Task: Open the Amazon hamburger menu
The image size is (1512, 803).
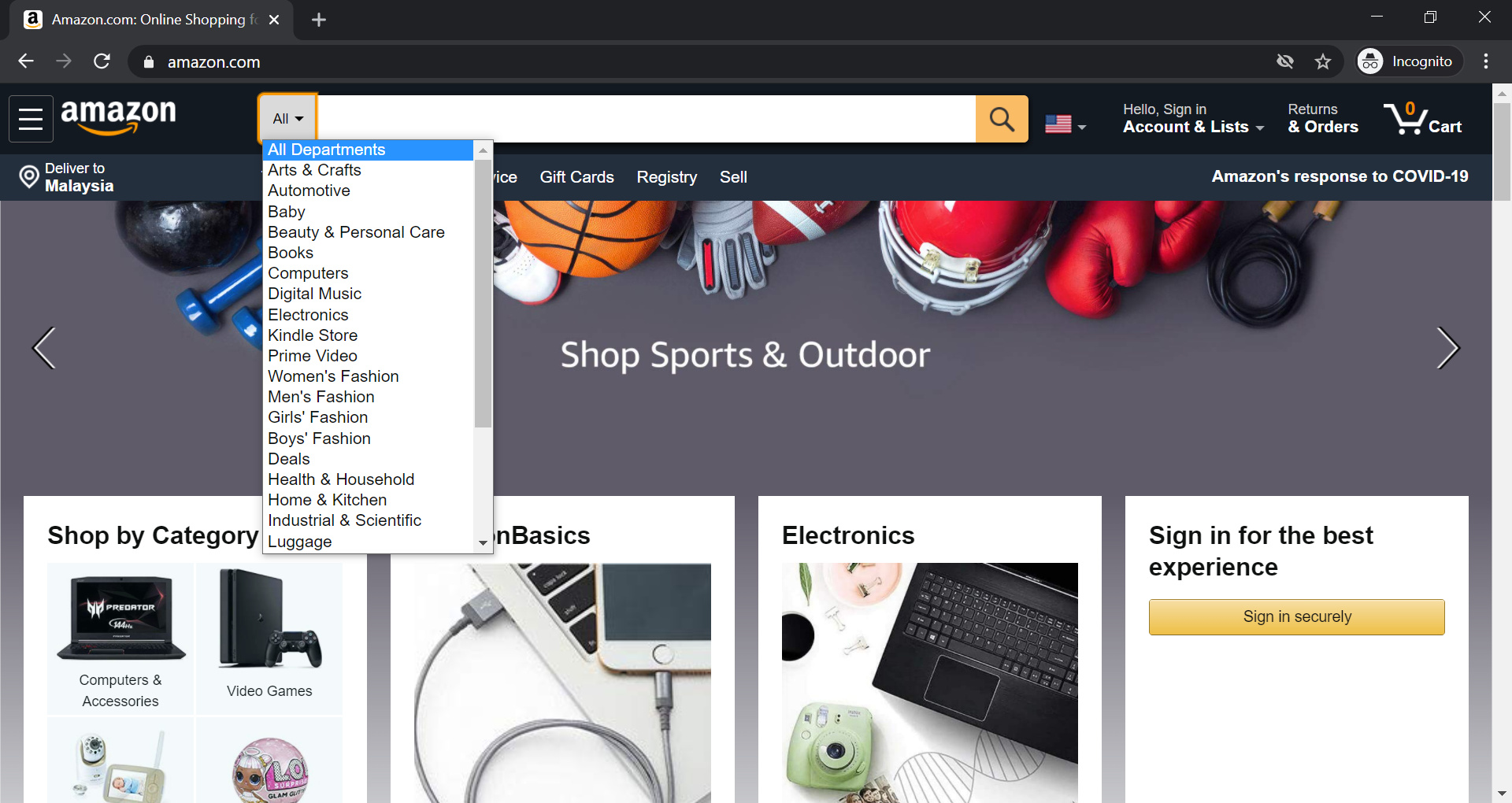Action: [31, 119]
